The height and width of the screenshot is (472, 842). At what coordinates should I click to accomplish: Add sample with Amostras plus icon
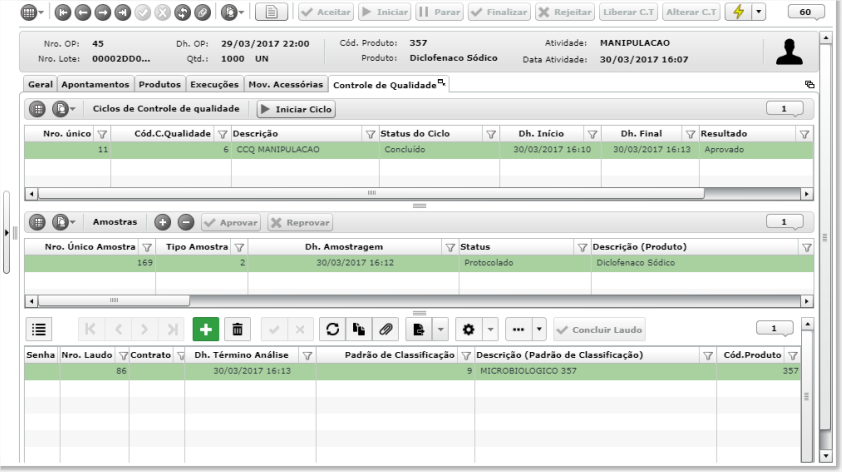coord(163,222)
